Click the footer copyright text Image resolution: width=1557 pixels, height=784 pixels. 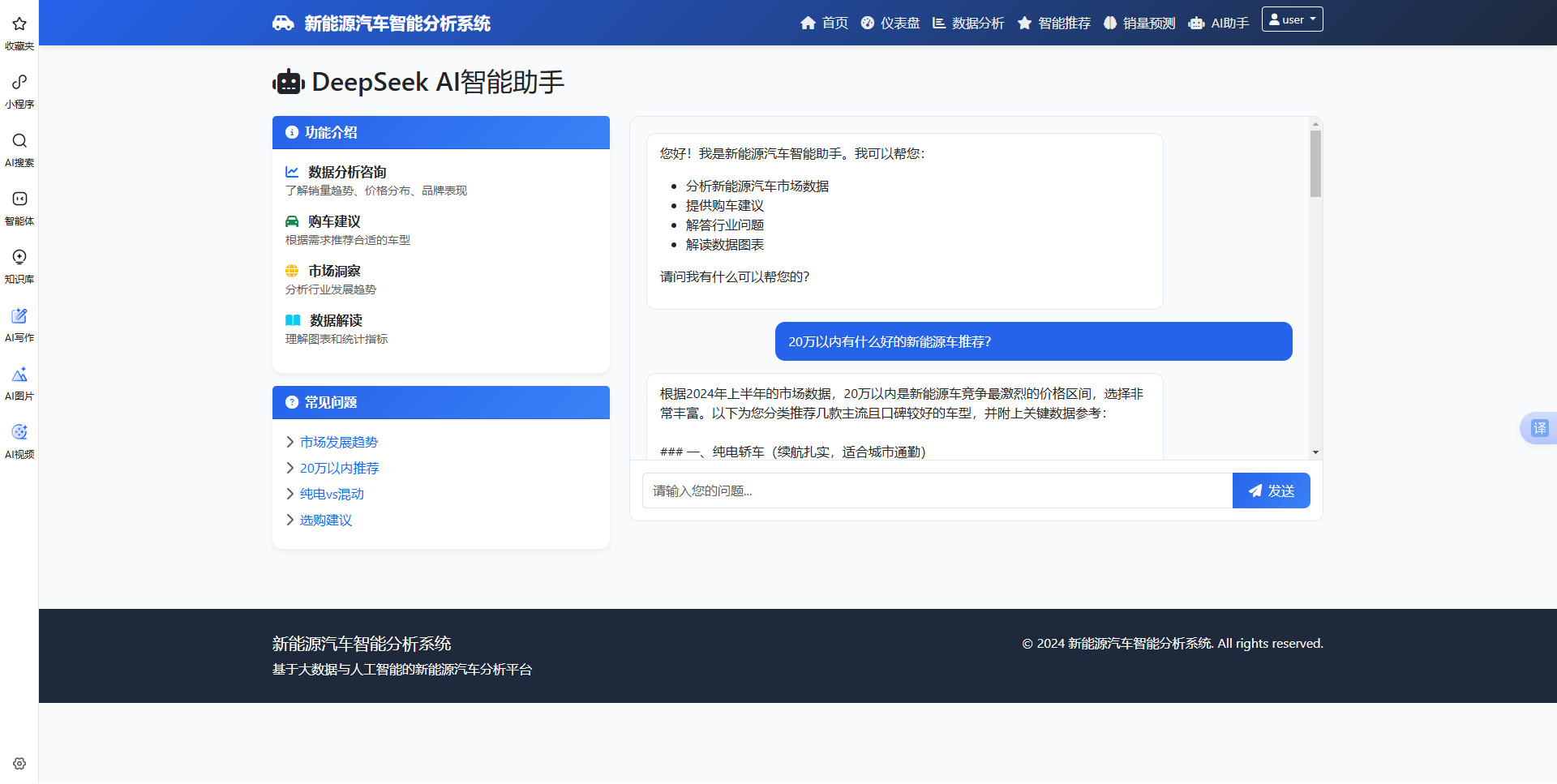pos(1173,643)
